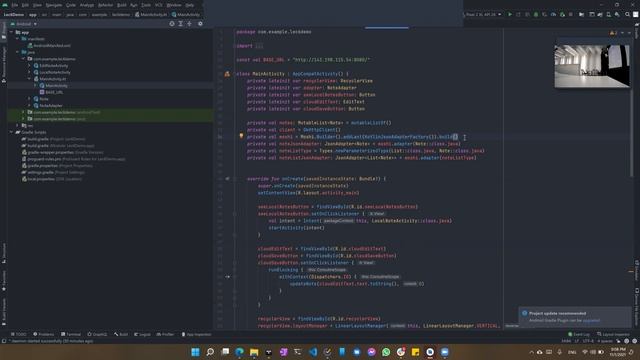Screen dimensions: 640x360
Task: Expand the EditNoteActivity node
Action: (x=29, y=66)
